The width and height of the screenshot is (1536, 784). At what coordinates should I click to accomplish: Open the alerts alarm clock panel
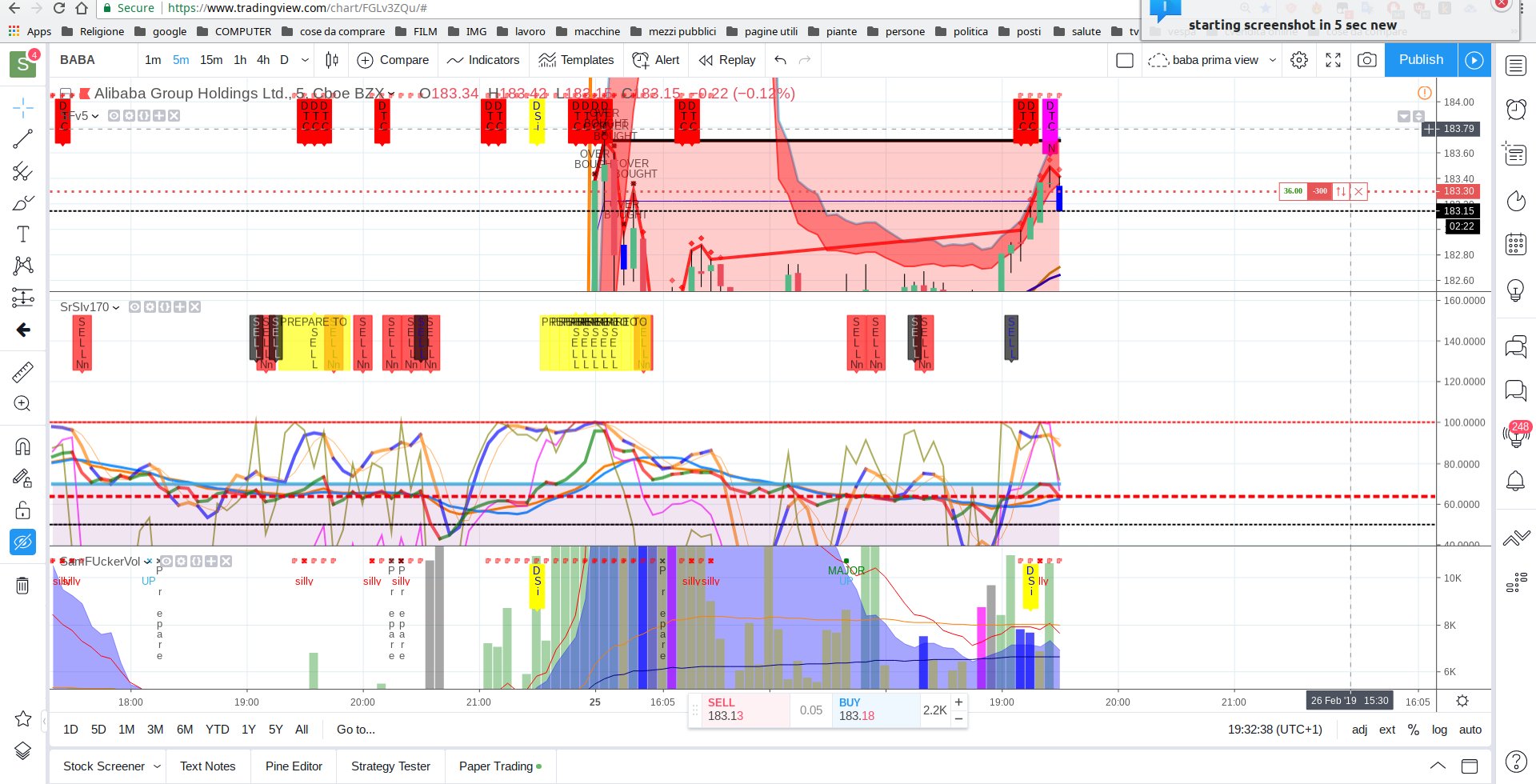coord(1516,109)
